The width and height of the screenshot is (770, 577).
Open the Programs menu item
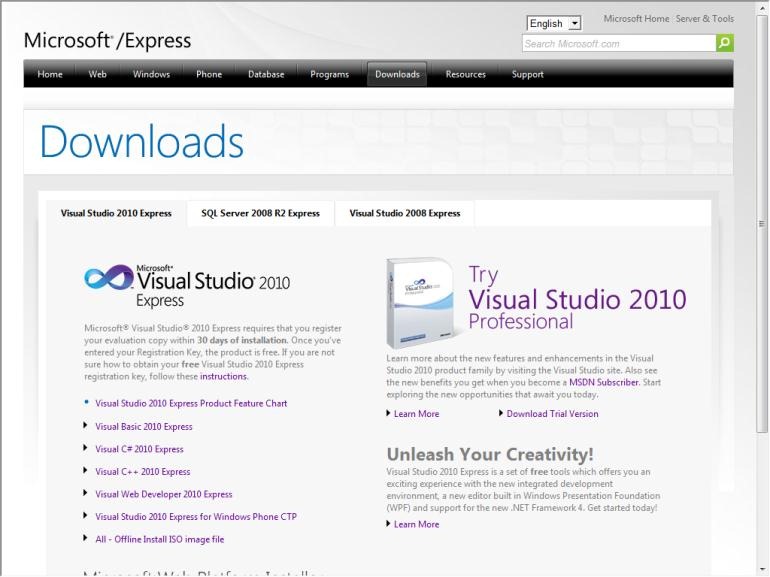click(x=330, y=74)
